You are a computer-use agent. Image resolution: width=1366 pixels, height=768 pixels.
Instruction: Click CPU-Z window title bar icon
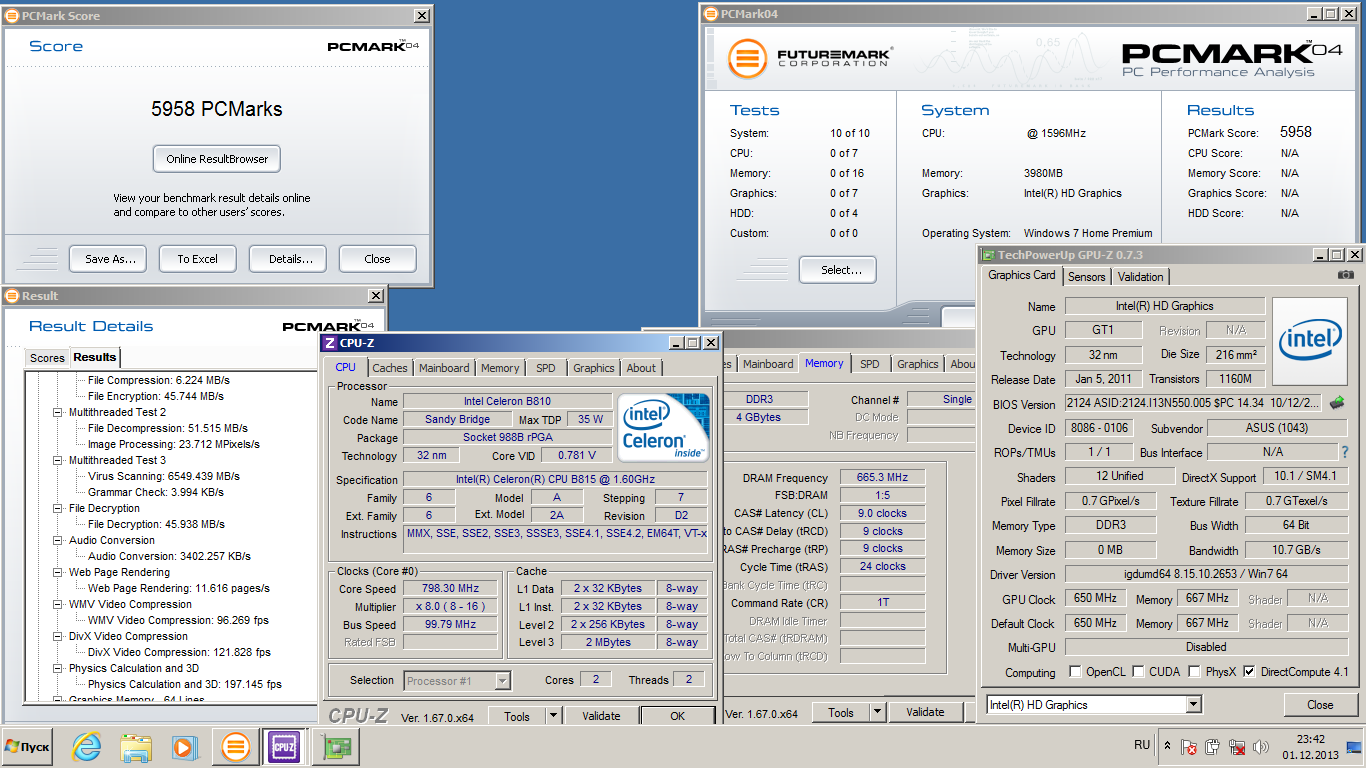point(330,343)
